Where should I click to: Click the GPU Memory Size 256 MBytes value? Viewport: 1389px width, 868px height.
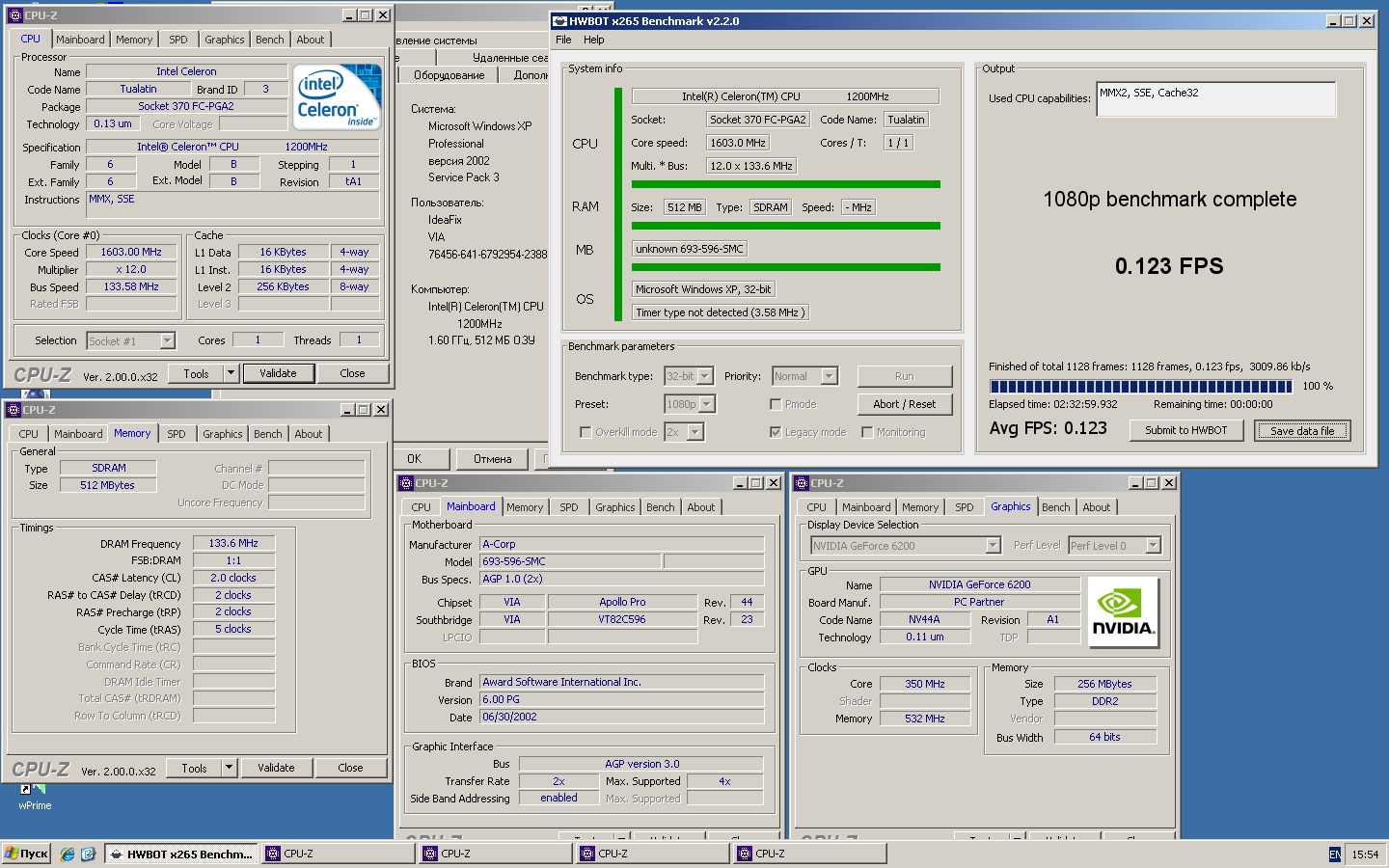1104,684
